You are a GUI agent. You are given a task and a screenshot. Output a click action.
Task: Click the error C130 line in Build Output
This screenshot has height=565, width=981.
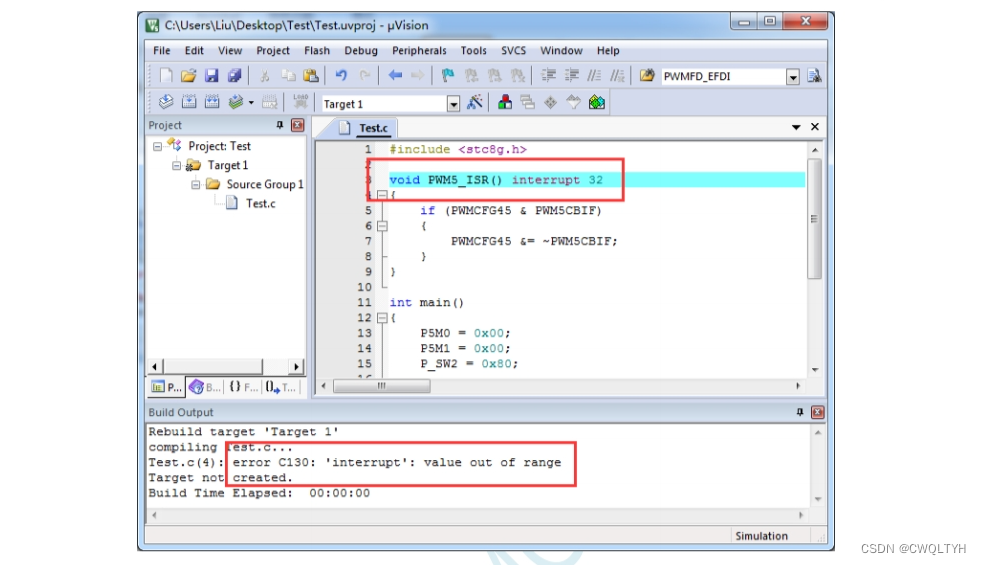tap(355, 462)
